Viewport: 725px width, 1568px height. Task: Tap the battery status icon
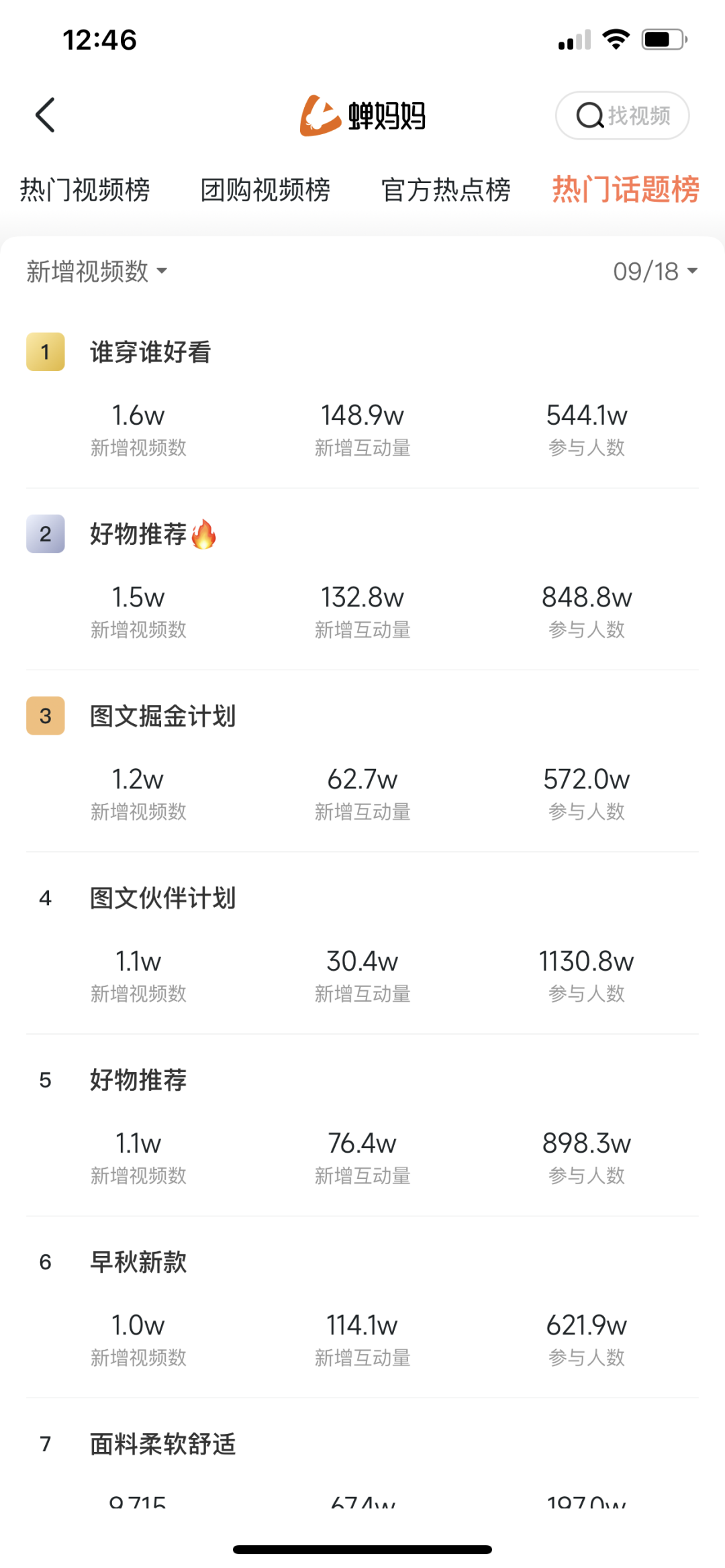click(664, 40)
